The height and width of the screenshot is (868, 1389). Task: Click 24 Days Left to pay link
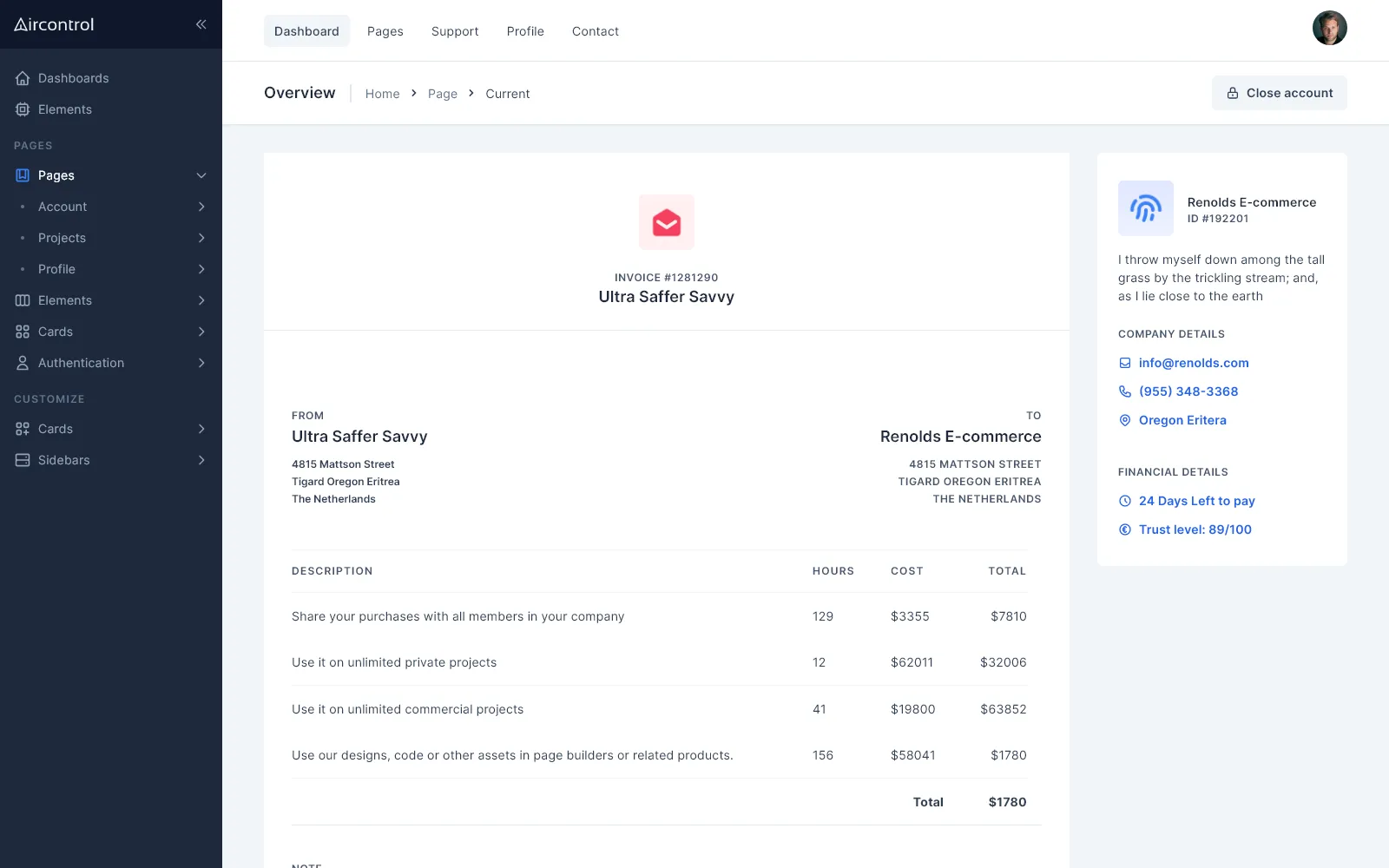1197,501
